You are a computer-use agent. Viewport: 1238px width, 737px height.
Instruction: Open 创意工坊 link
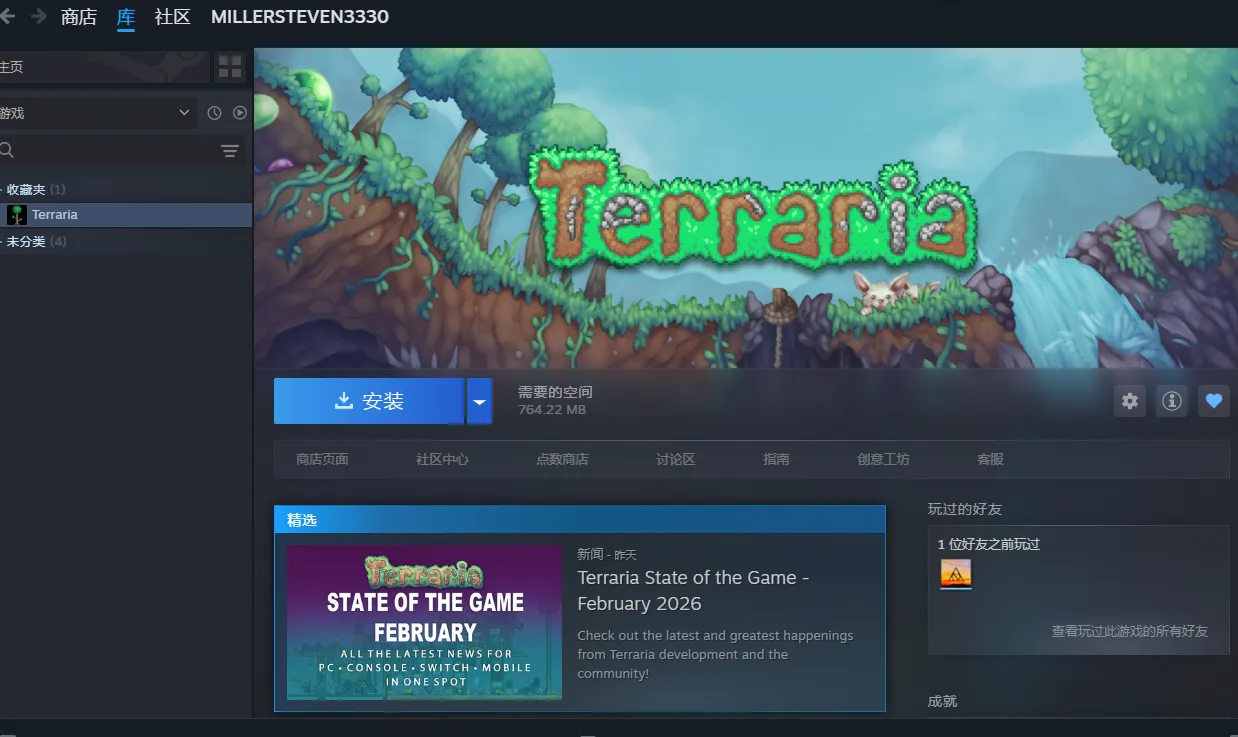tap(883, 459)
